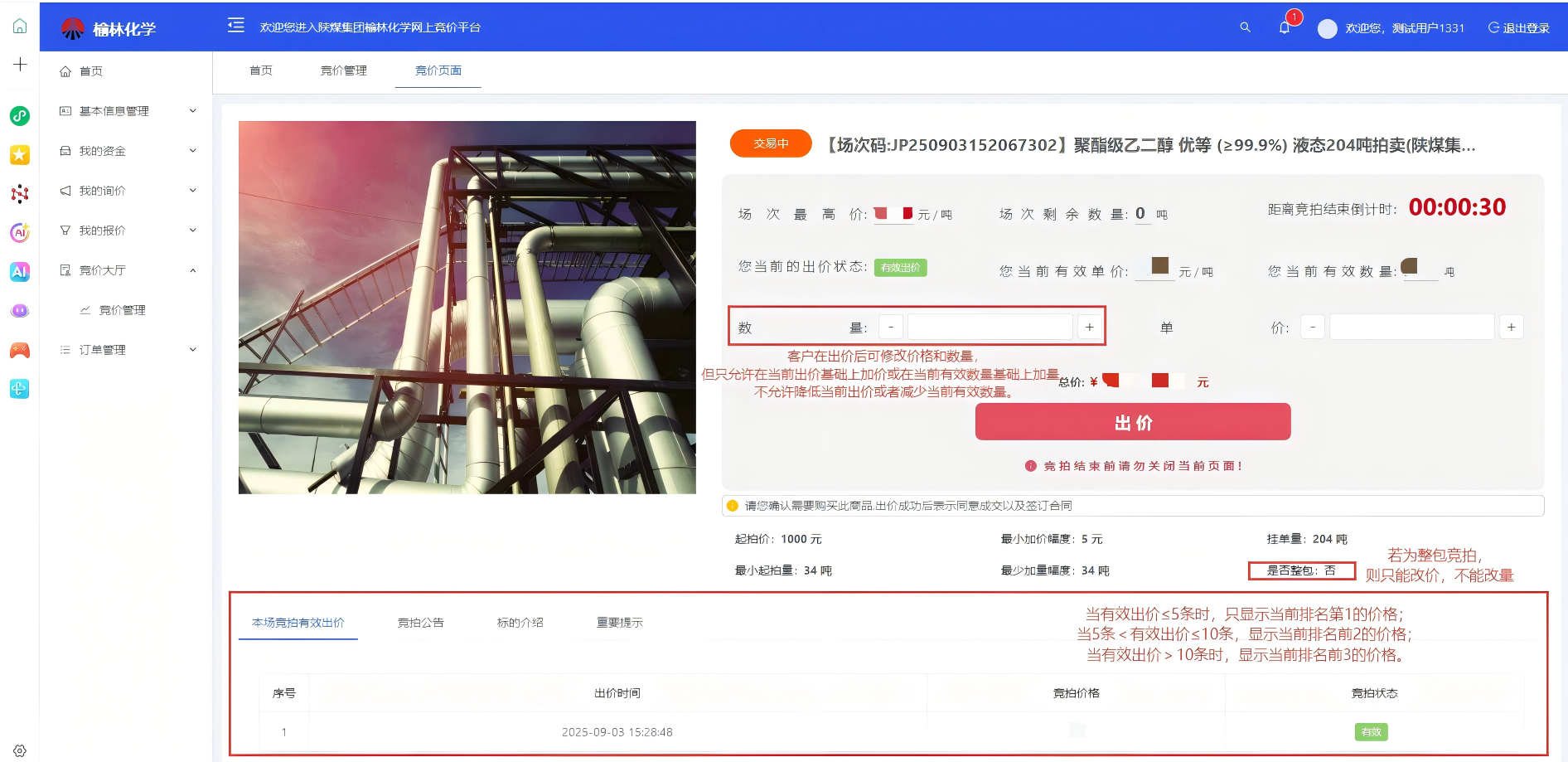Click the notification bell icon

1284,27
